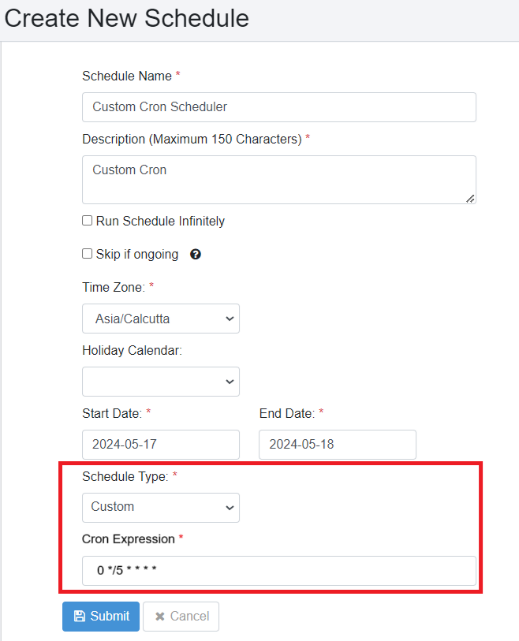Click the Run Schedule Infinitely label
519x641 pixels.
pos(160,221)
